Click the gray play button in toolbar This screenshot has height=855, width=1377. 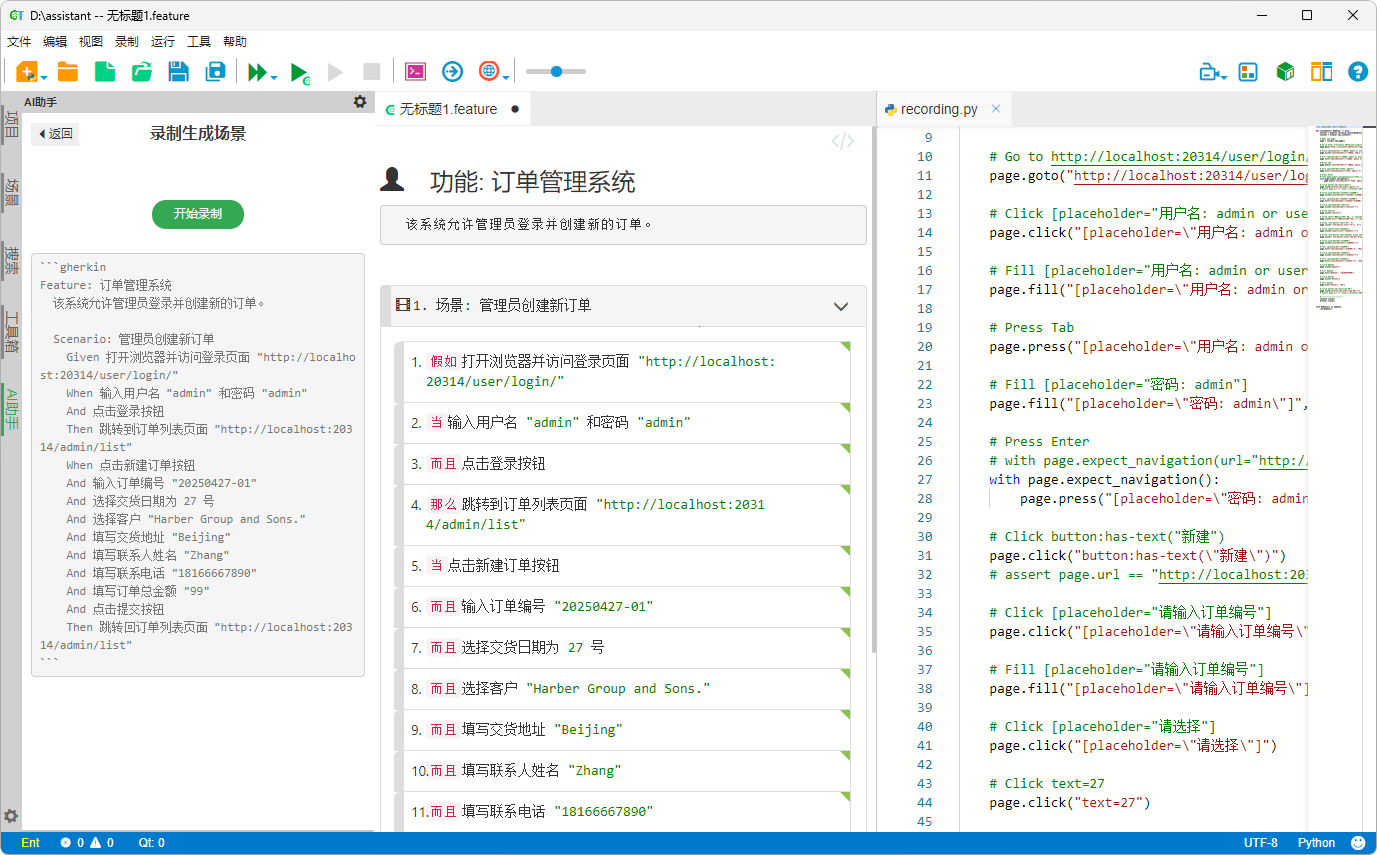[x=335, y=72]
